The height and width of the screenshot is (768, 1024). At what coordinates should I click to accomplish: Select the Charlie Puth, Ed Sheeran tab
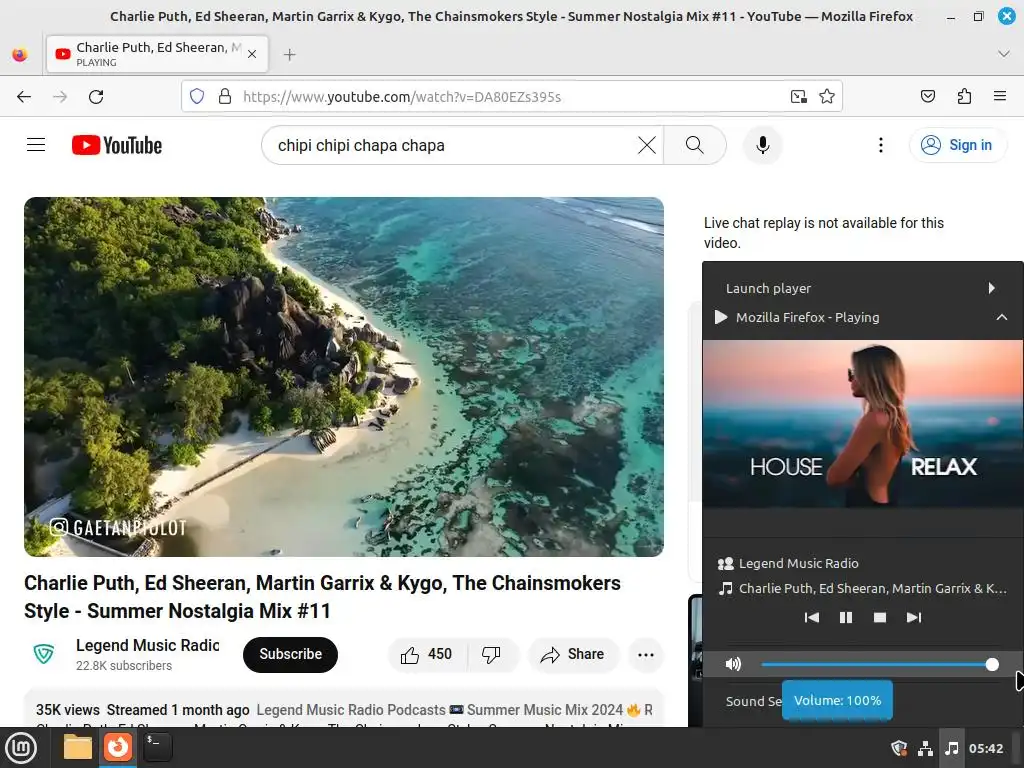(x=157, y=54)
